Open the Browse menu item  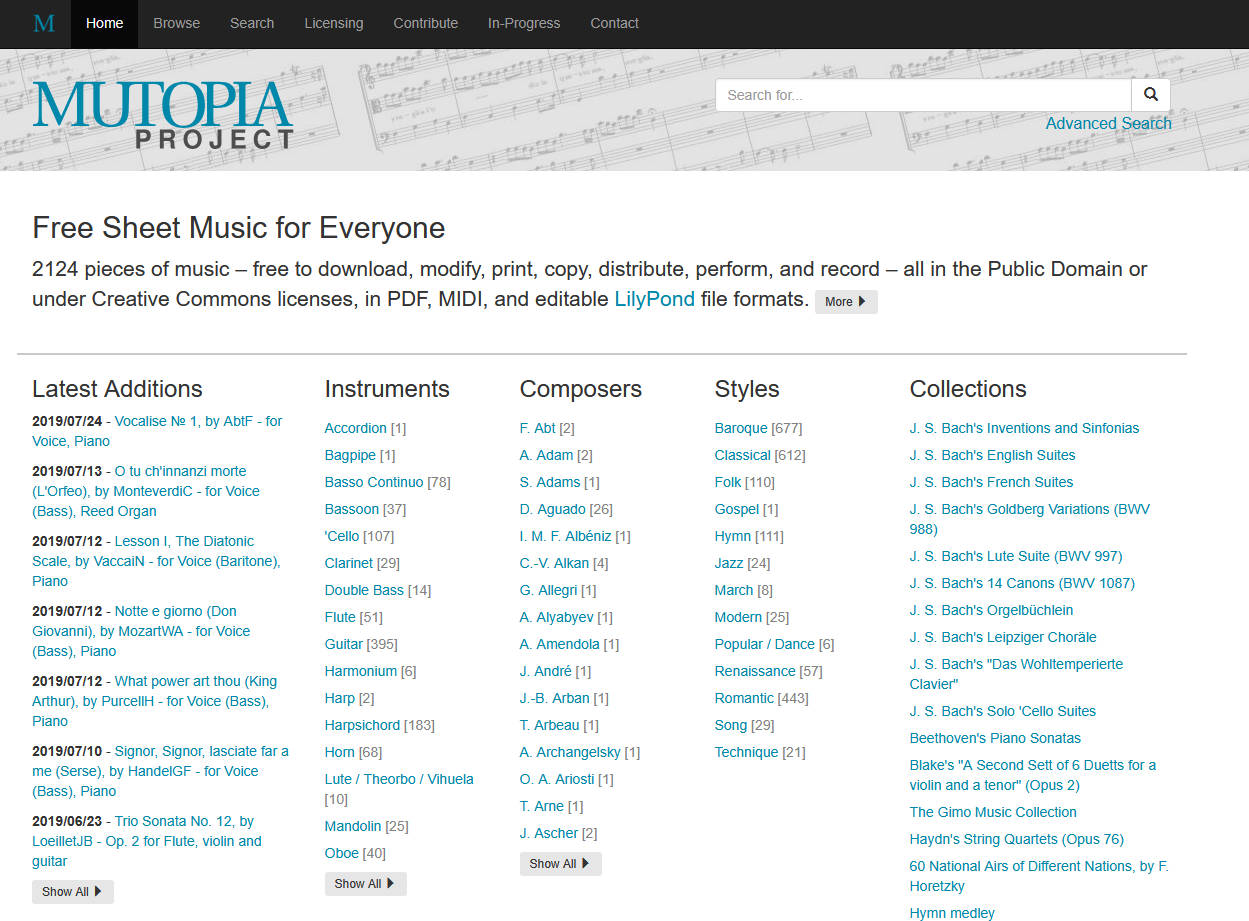click(176, 23)
